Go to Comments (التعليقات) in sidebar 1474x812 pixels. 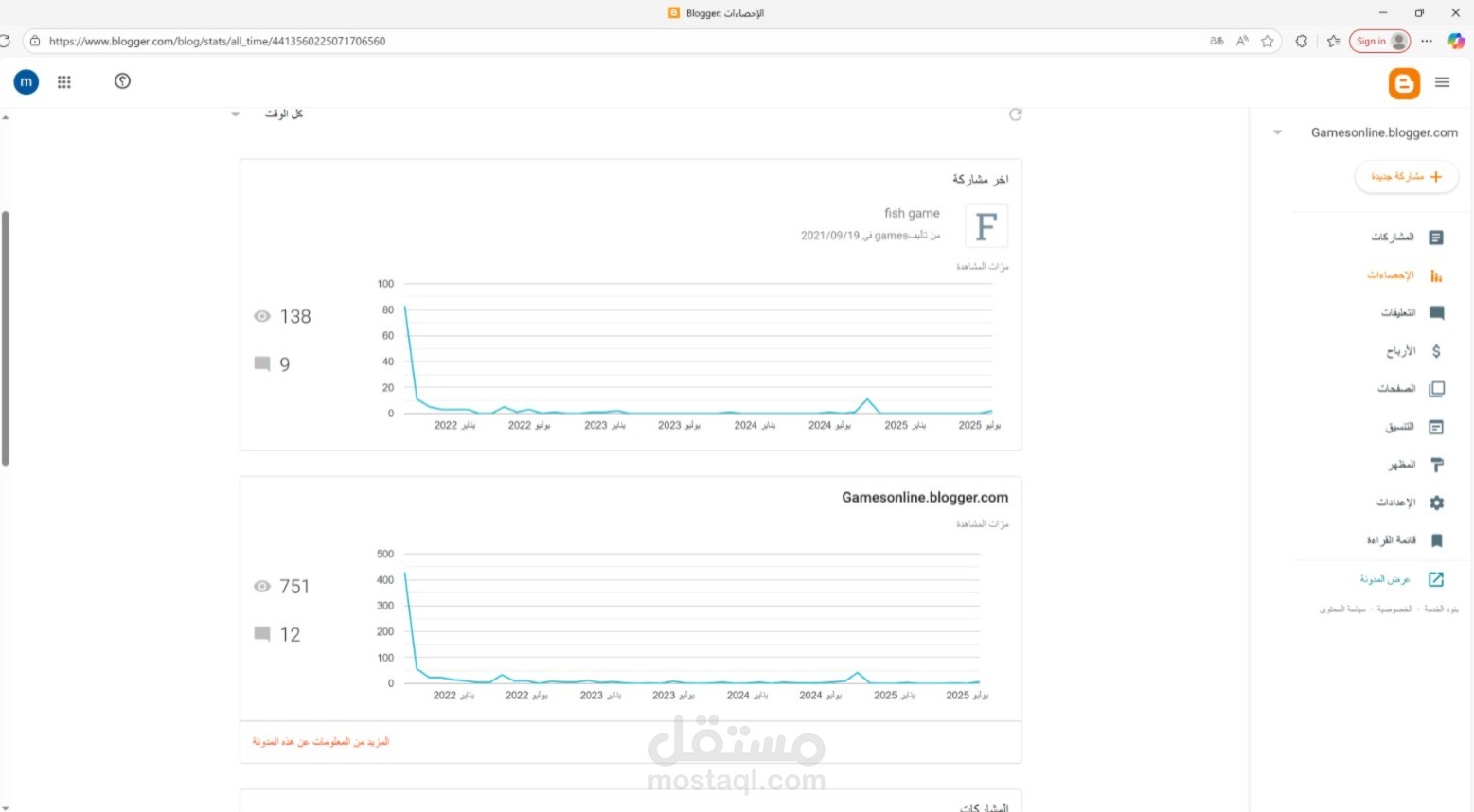[1412, 313]
